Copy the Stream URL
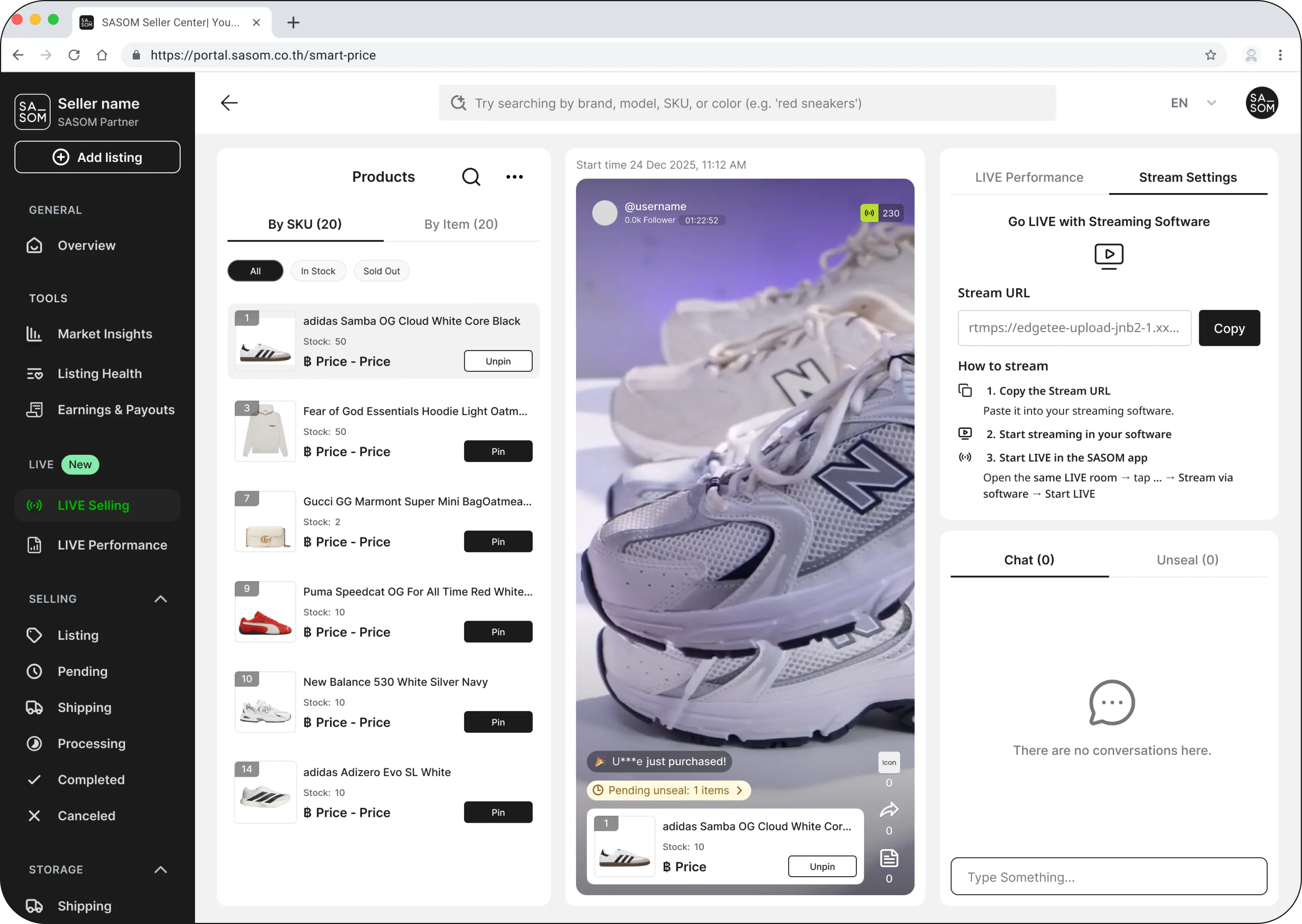 coord(1229,328)
